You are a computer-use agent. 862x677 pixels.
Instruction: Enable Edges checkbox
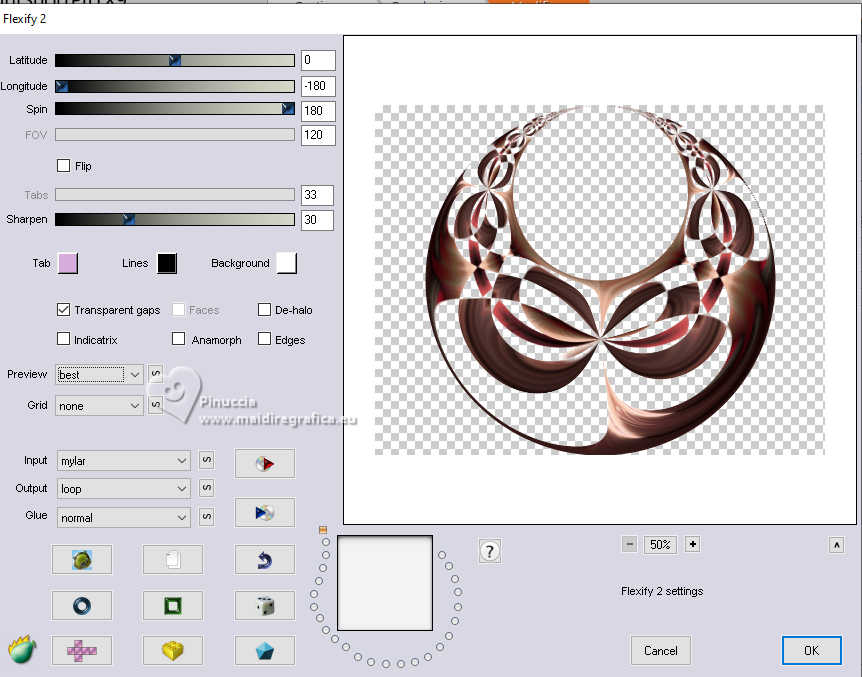264,339
